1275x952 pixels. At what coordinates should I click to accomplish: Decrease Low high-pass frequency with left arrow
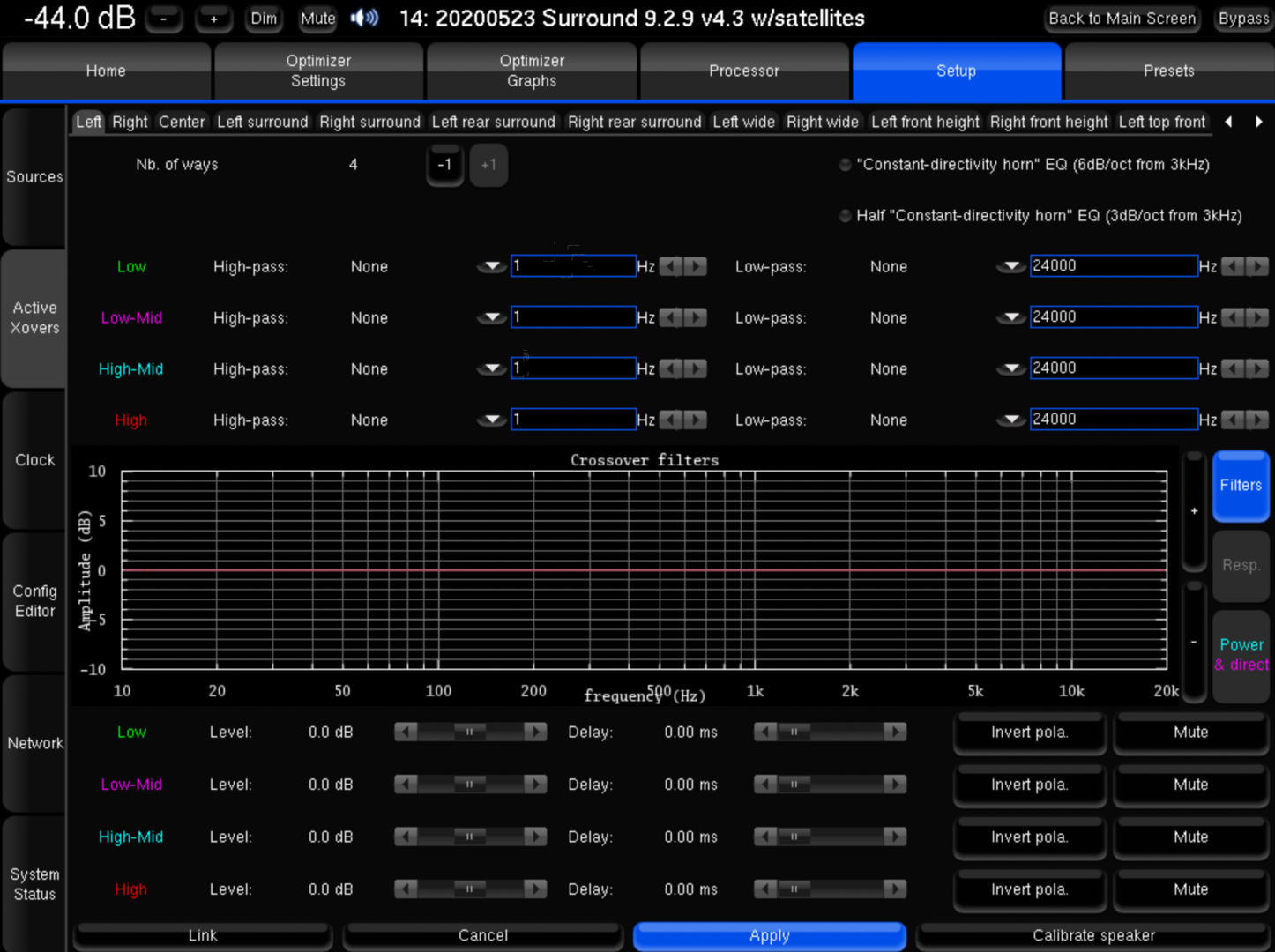click(671, 266)
